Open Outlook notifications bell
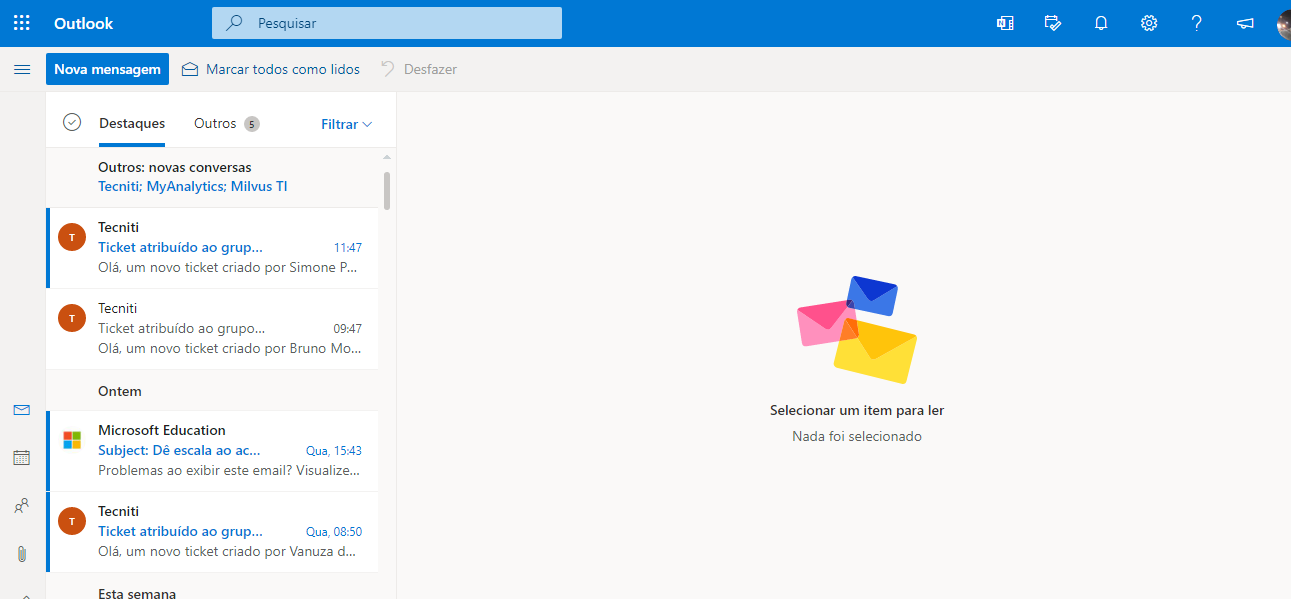 click(1100, 22)
